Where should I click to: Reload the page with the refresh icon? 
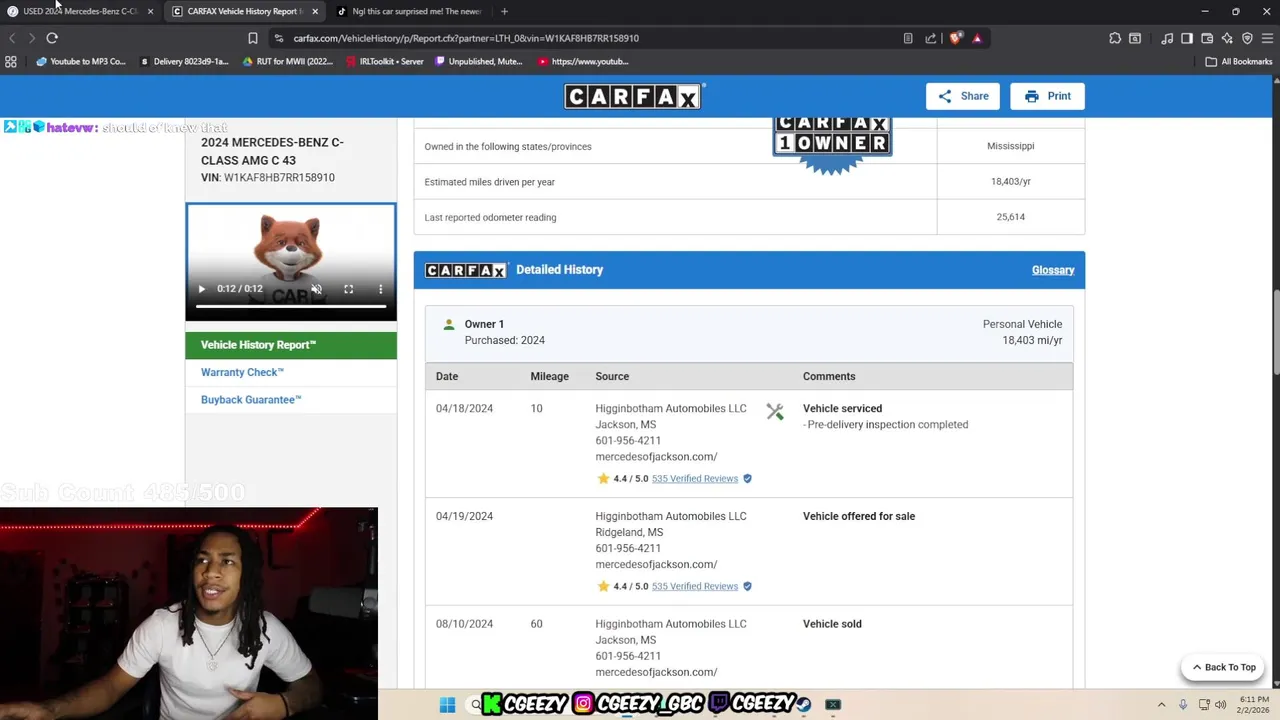tap(52, 38)
